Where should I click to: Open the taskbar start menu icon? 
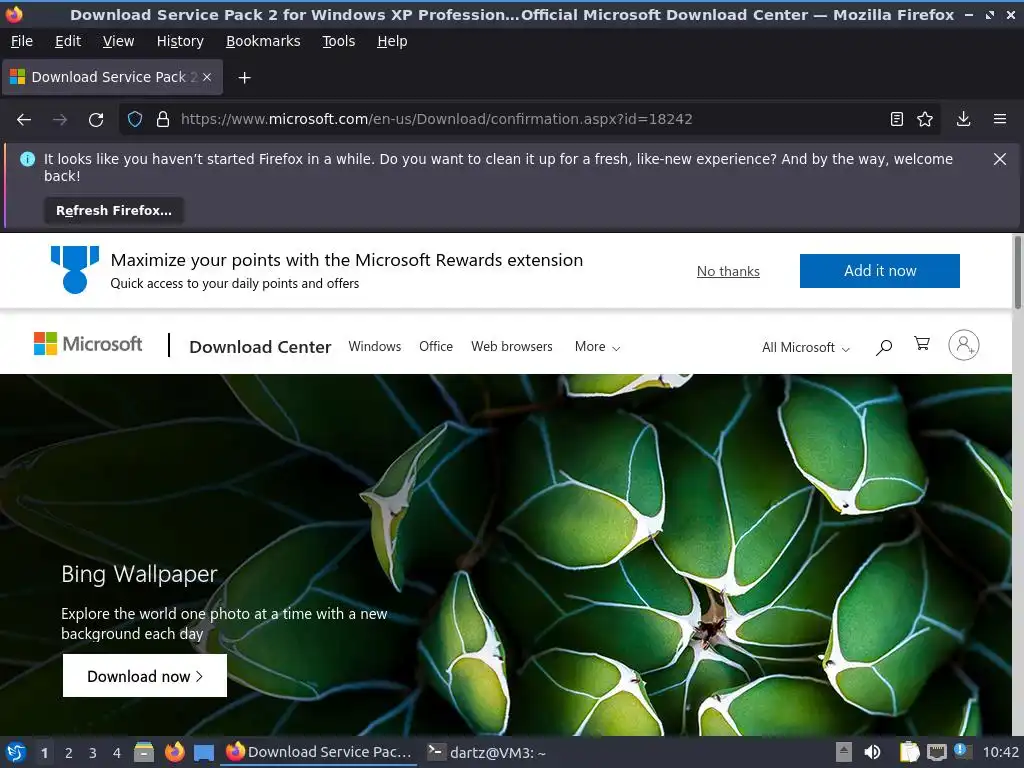[15, 752]
